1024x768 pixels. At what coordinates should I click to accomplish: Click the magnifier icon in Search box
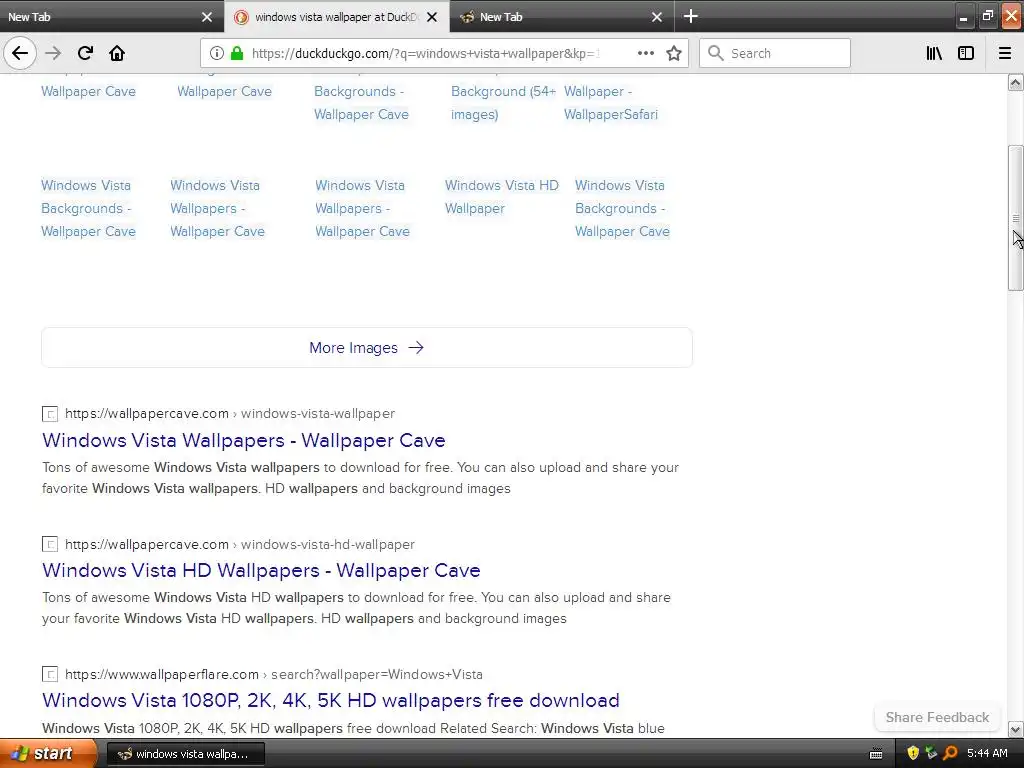[716, 53]
